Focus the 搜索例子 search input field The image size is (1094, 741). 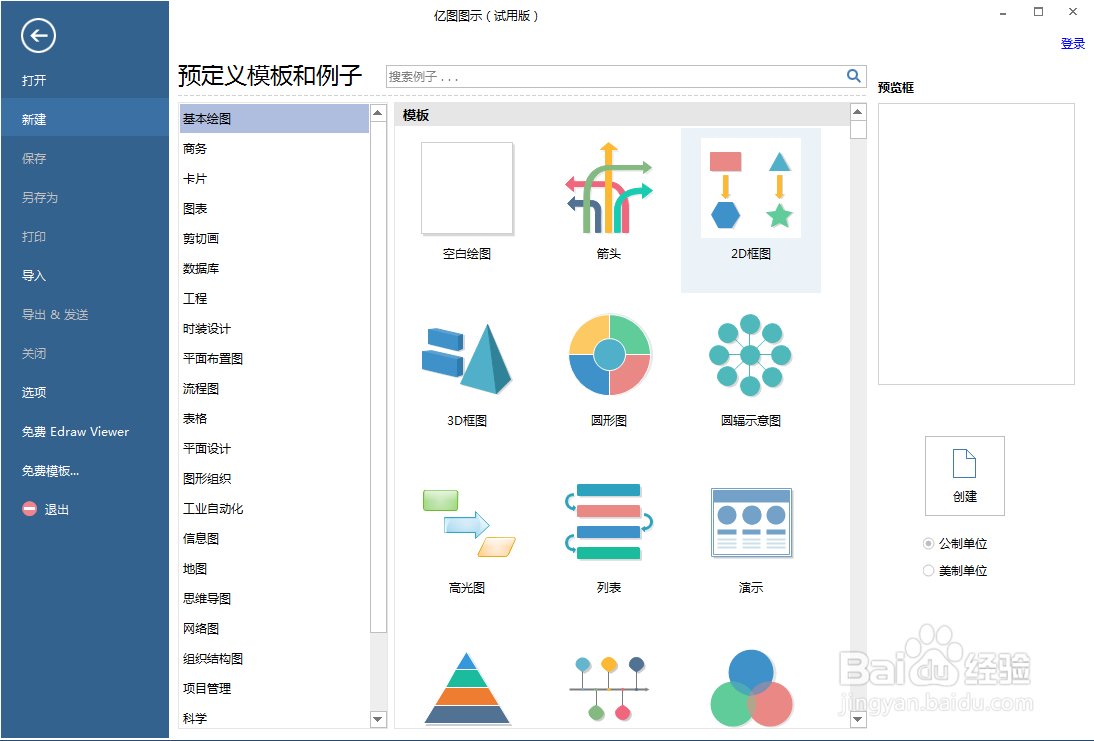point(616,77)
